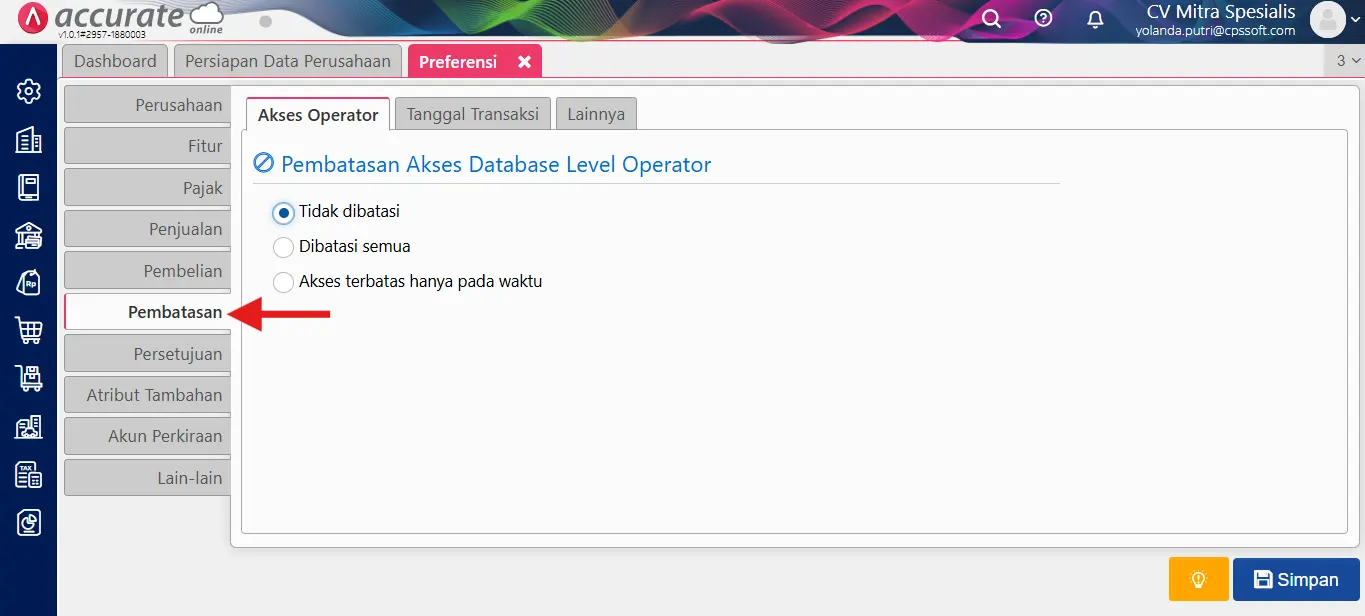Open the pie chart report sidebar icon

point(28,522)
